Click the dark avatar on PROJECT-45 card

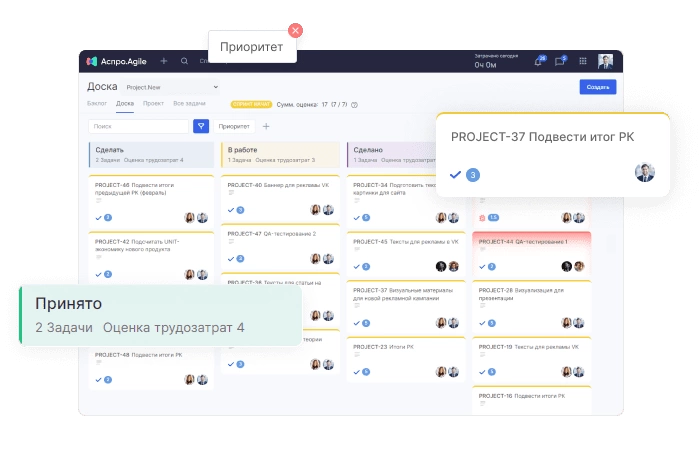441,267
